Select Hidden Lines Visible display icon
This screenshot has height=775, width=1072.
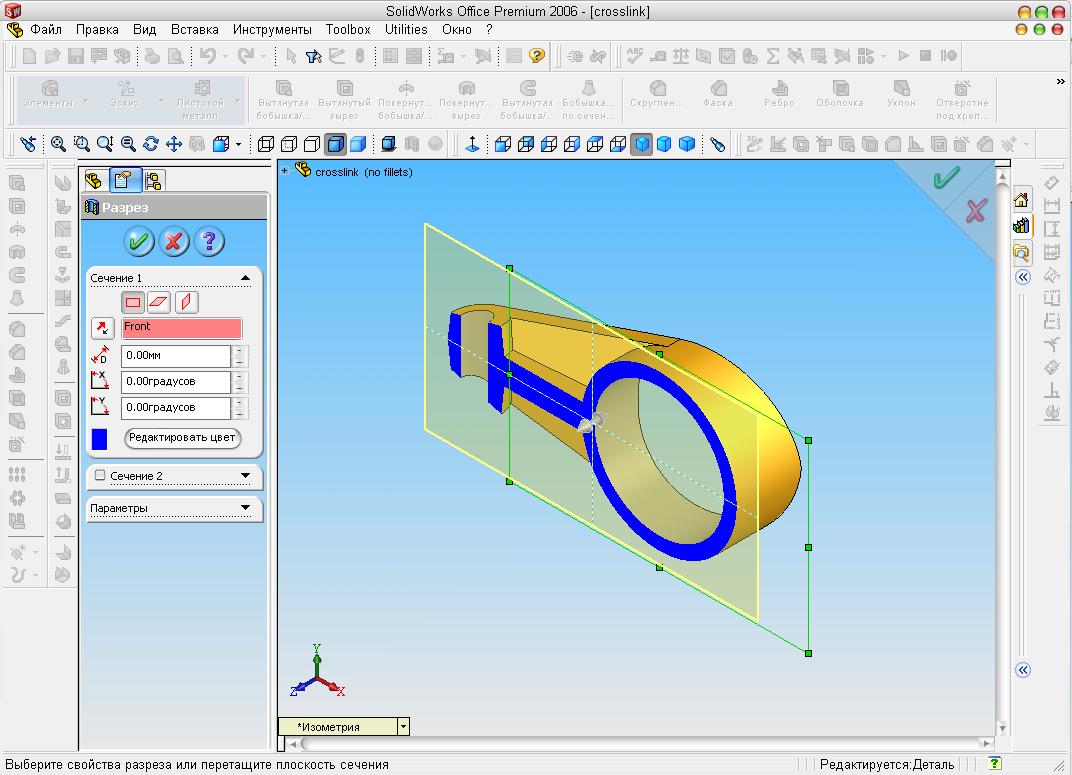[x=289, y=144]
